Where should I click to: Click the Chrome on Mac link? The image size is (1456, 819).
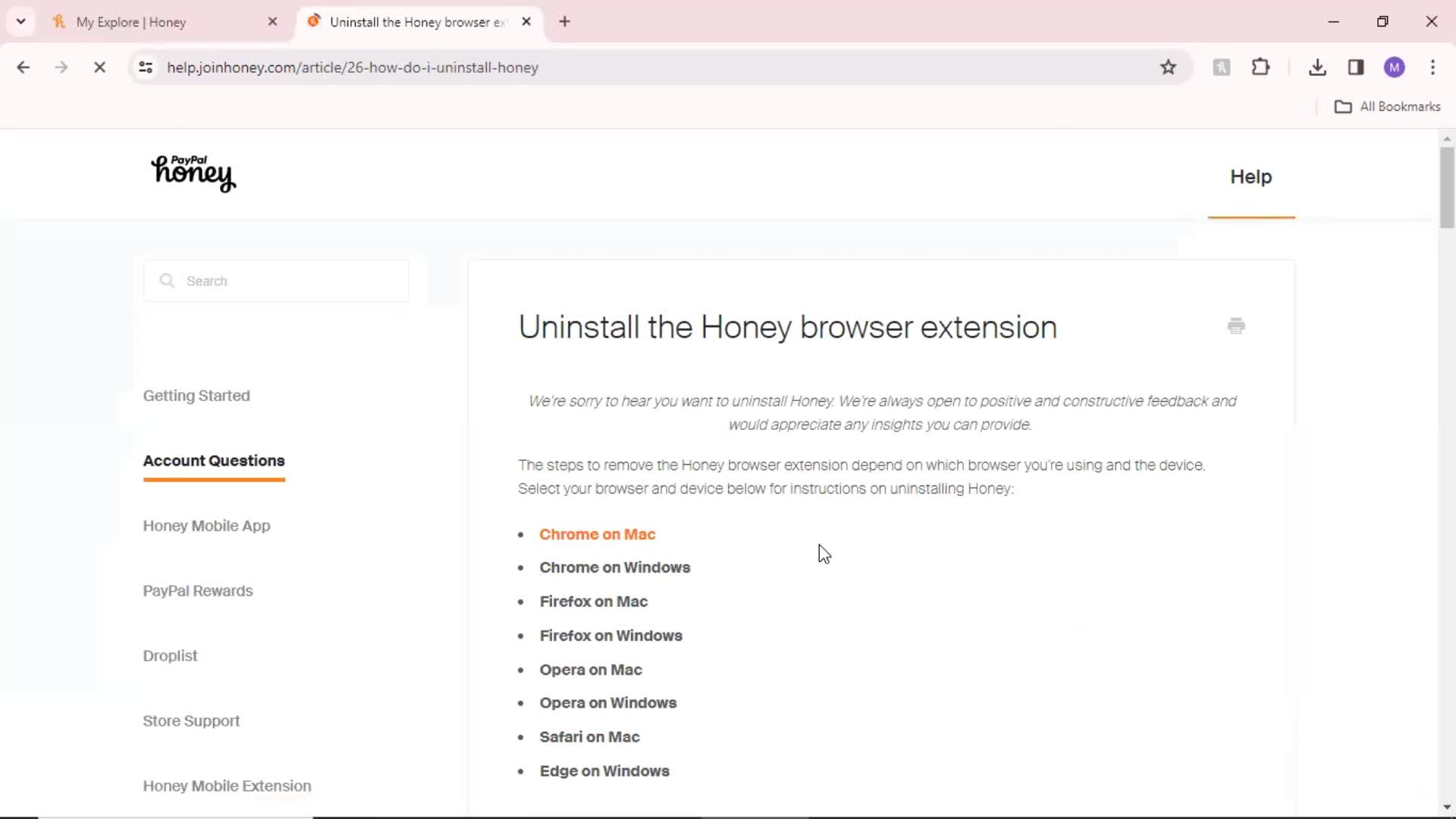click(x=597, y=535)
